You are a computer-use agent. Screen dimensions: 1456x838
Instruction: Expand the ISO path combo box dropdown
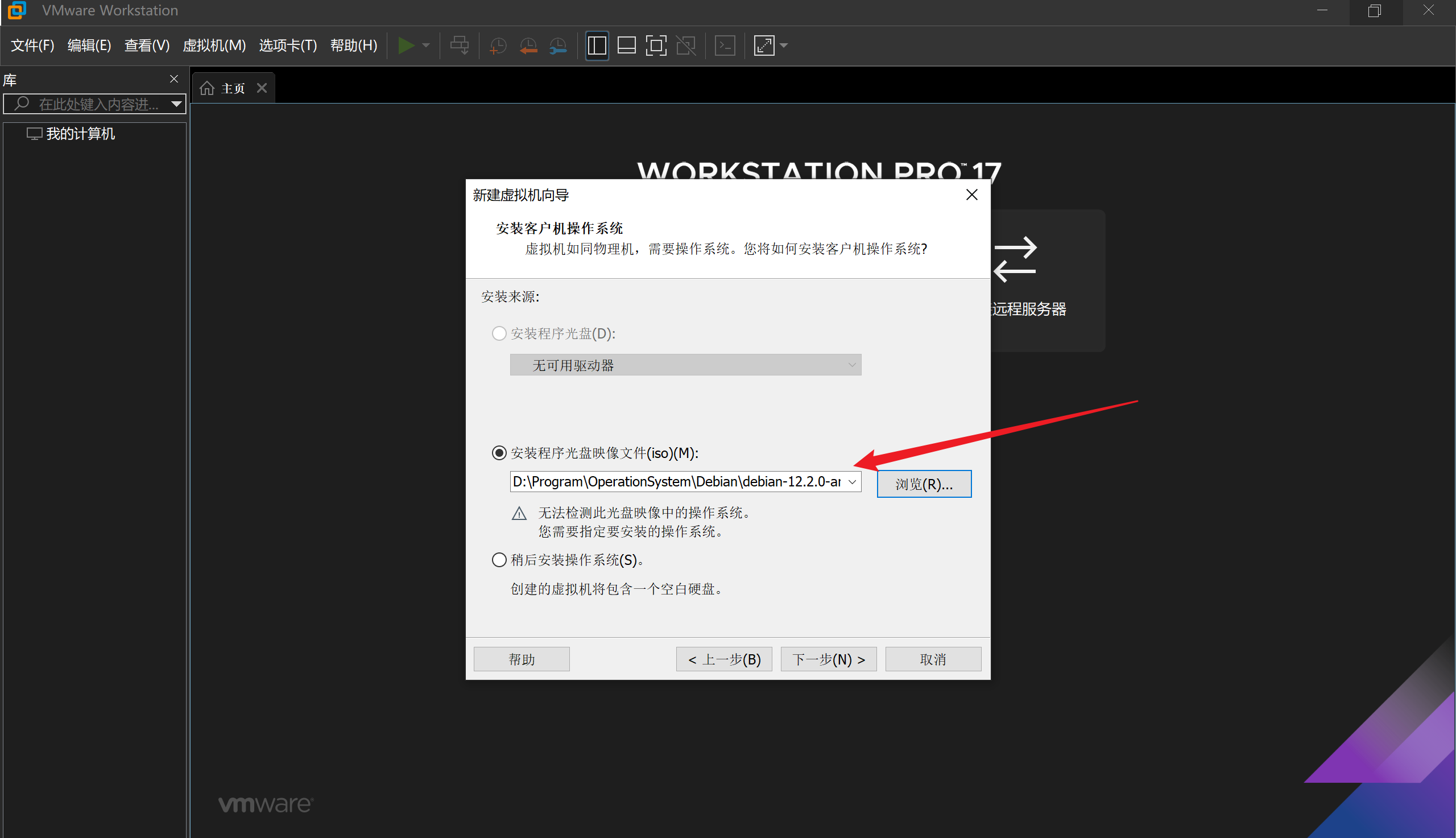(853, 481)
